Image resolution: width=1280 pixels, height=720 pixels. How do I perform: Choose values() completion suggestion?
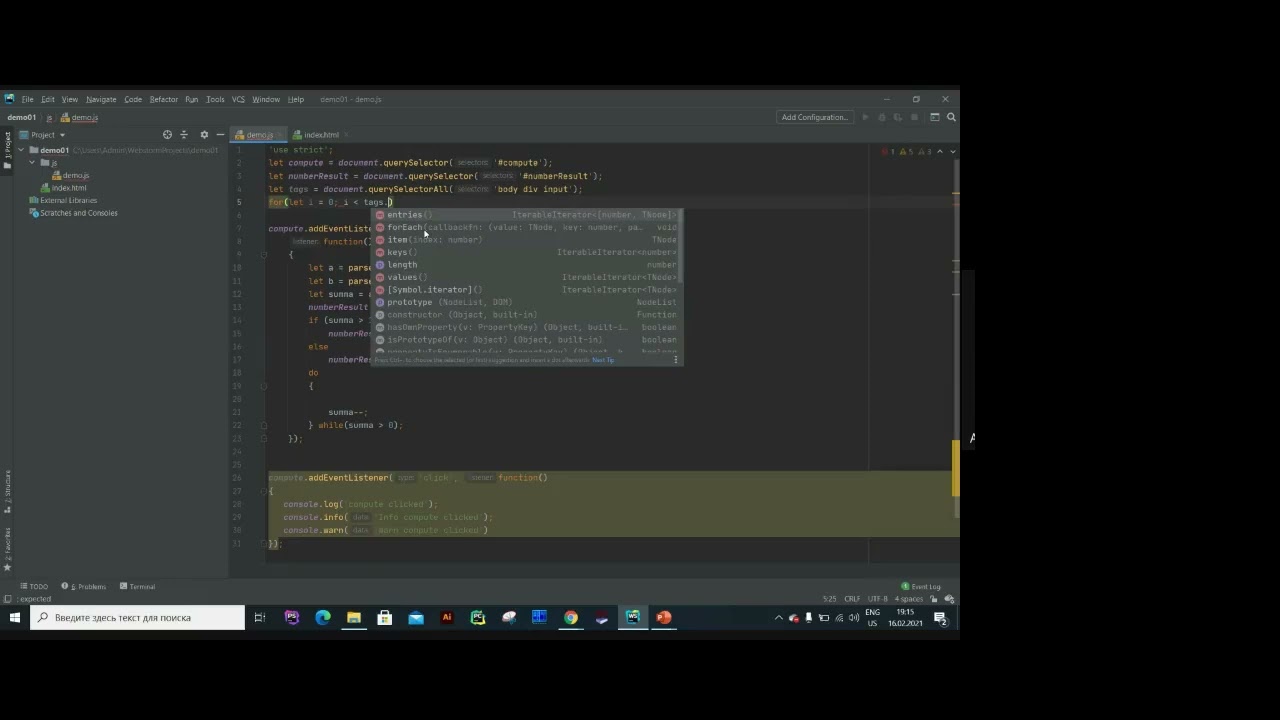pos(527,277)
